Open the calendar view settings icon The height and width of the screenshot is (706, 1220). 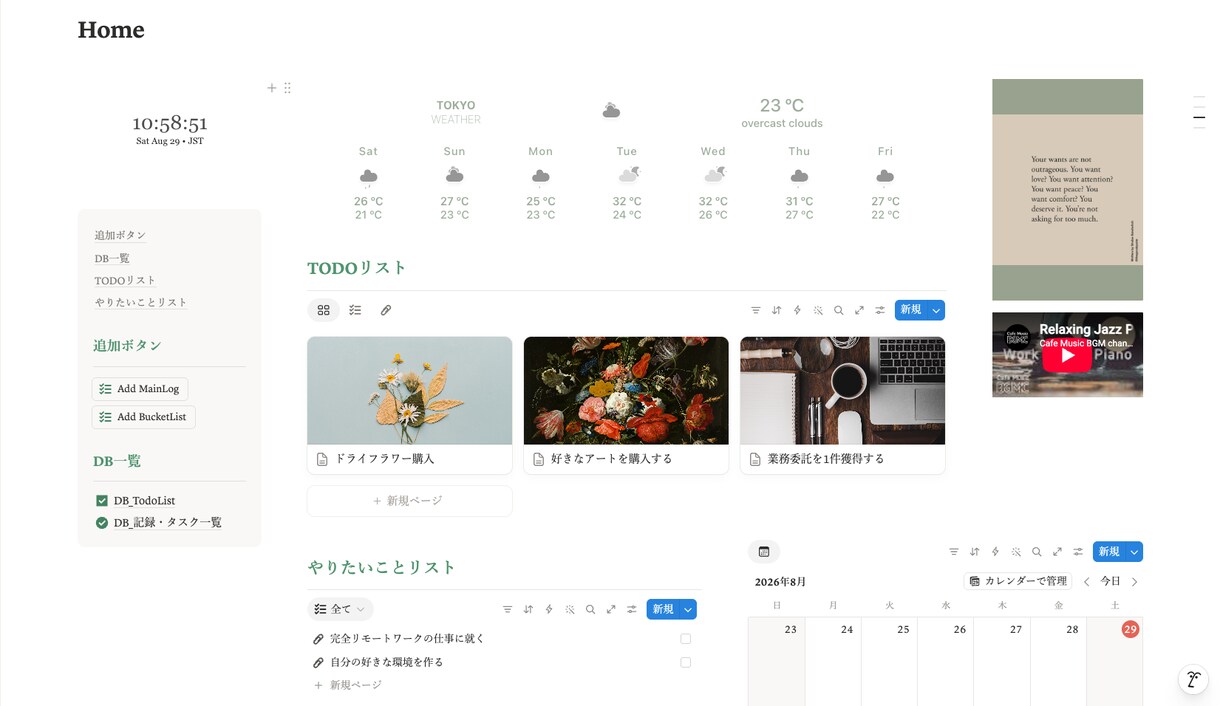point(1078,552)
